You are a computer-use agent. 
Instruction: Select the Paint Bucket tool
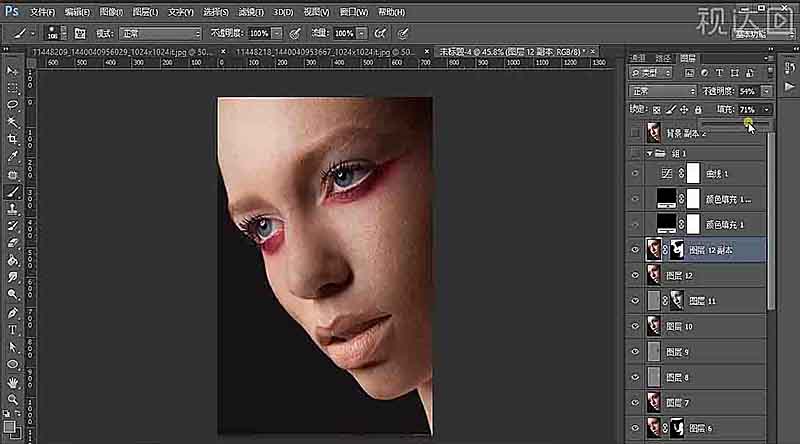click(x=12, y=261)
